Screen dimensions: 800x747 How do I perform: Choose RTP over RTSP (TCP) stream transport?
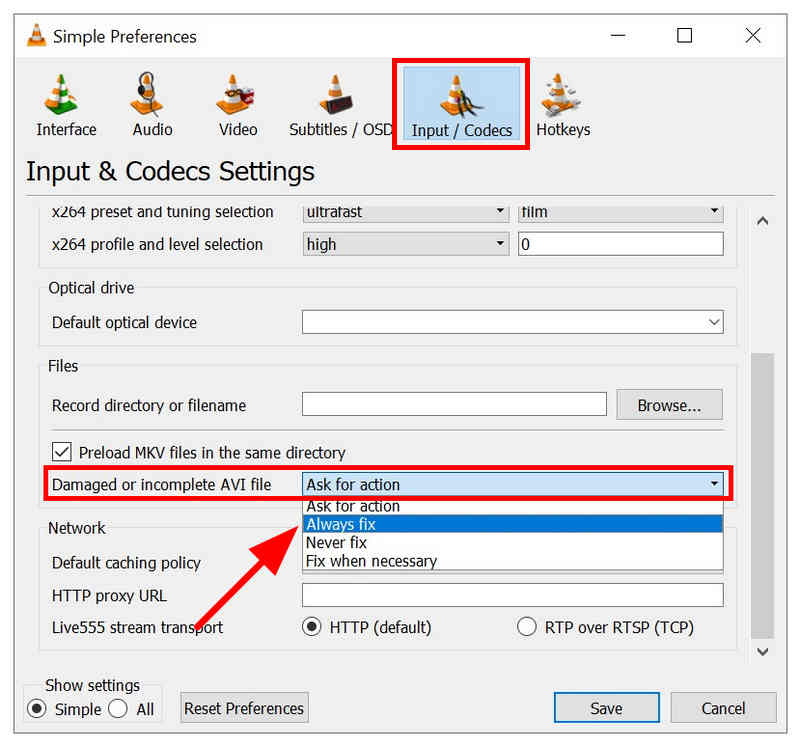527,626
